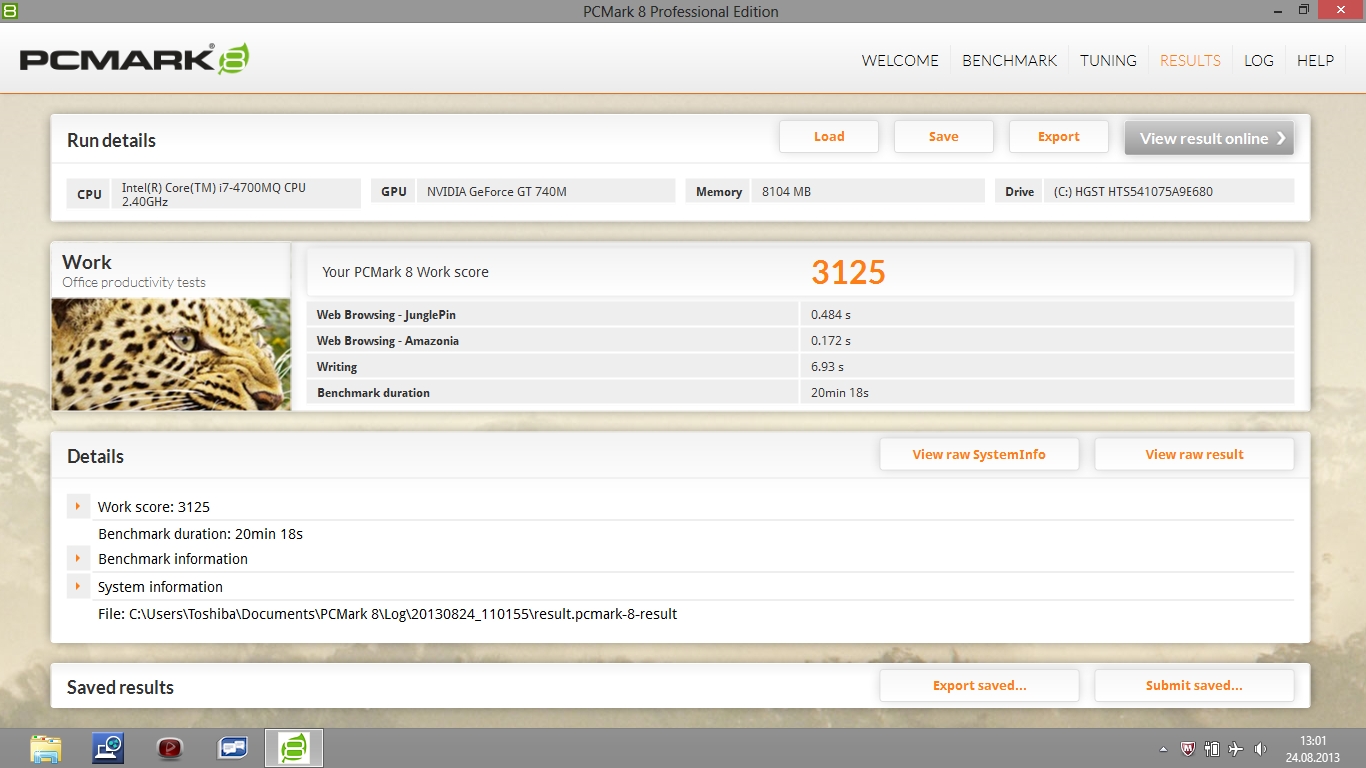Click the Memory value 8104 MB
Image resolution: width=1366 pixels, height=768 pixels.
786,192
